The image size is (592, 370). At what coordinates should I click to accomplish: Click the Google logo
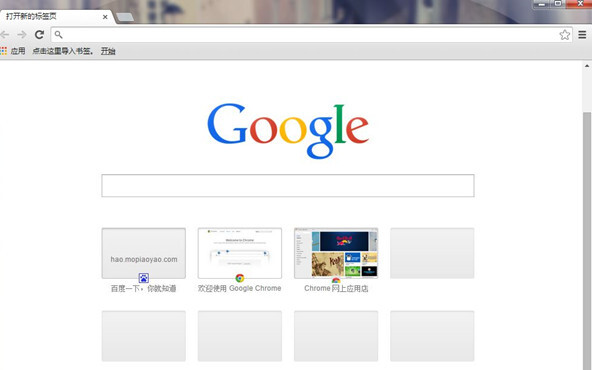click(288, 130)
